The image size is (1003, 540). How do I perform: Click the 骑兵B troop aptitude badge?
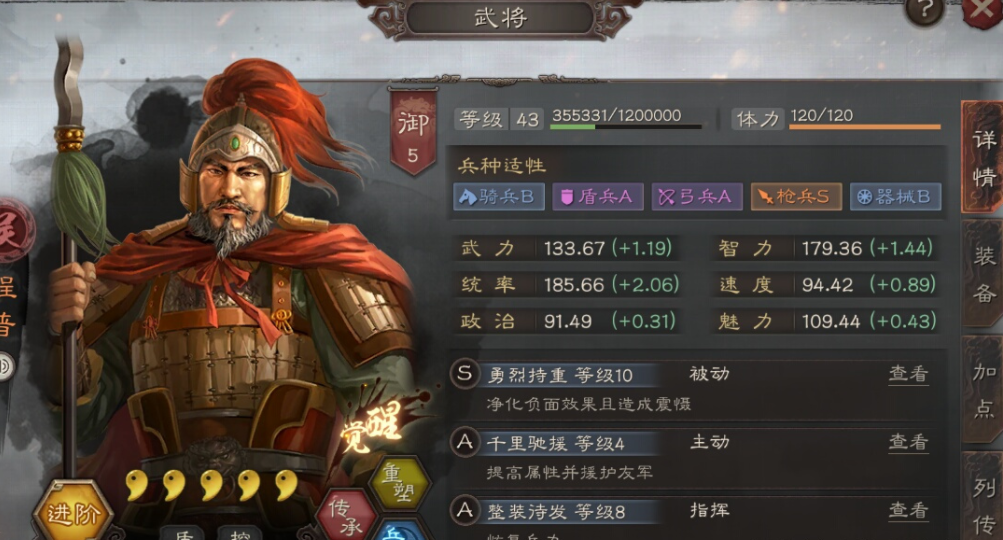tap(499, 196)
